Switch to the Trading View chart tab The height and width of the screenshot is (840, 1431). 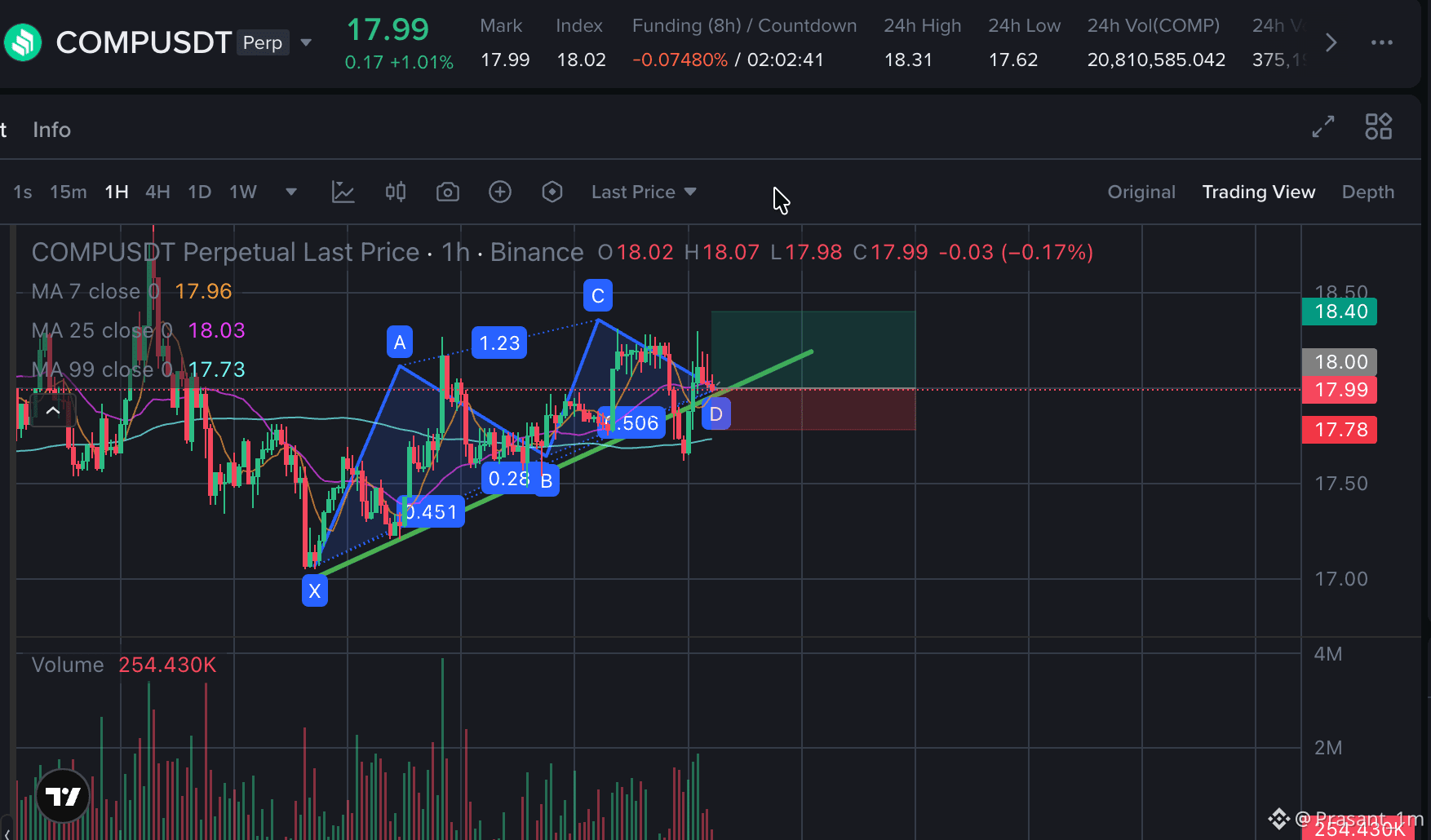pyautogui.click(x=1259, y=192)
